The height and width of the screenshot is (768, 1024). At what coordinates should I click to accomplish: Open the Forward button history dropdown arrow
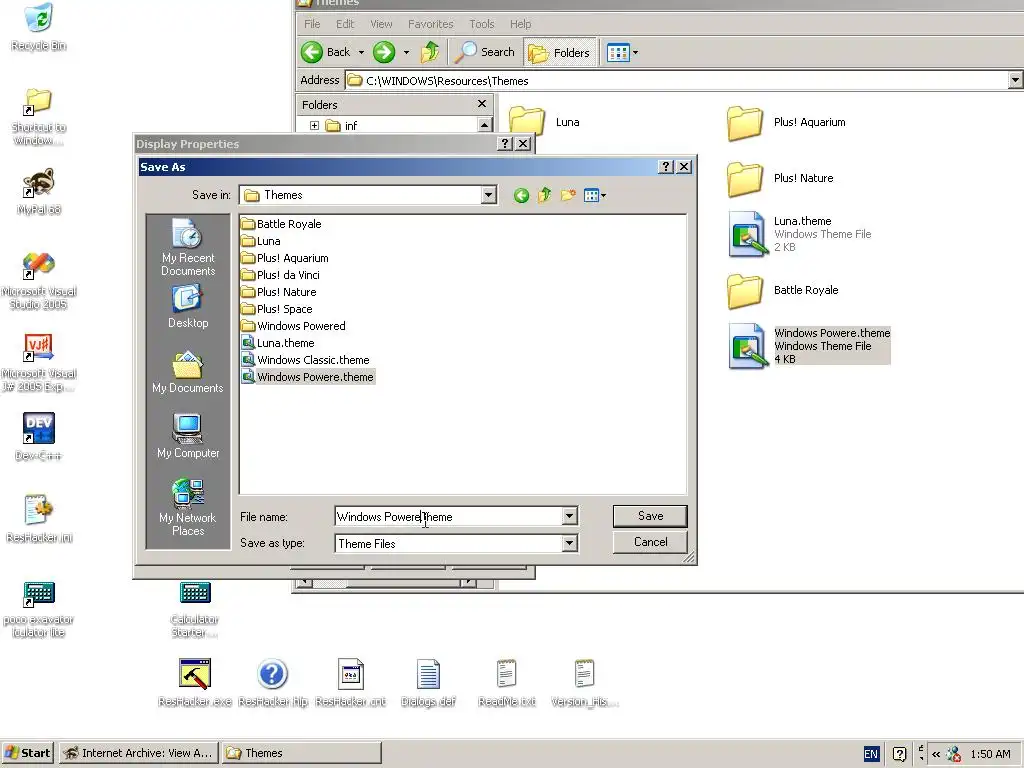[x=406, y=52]
